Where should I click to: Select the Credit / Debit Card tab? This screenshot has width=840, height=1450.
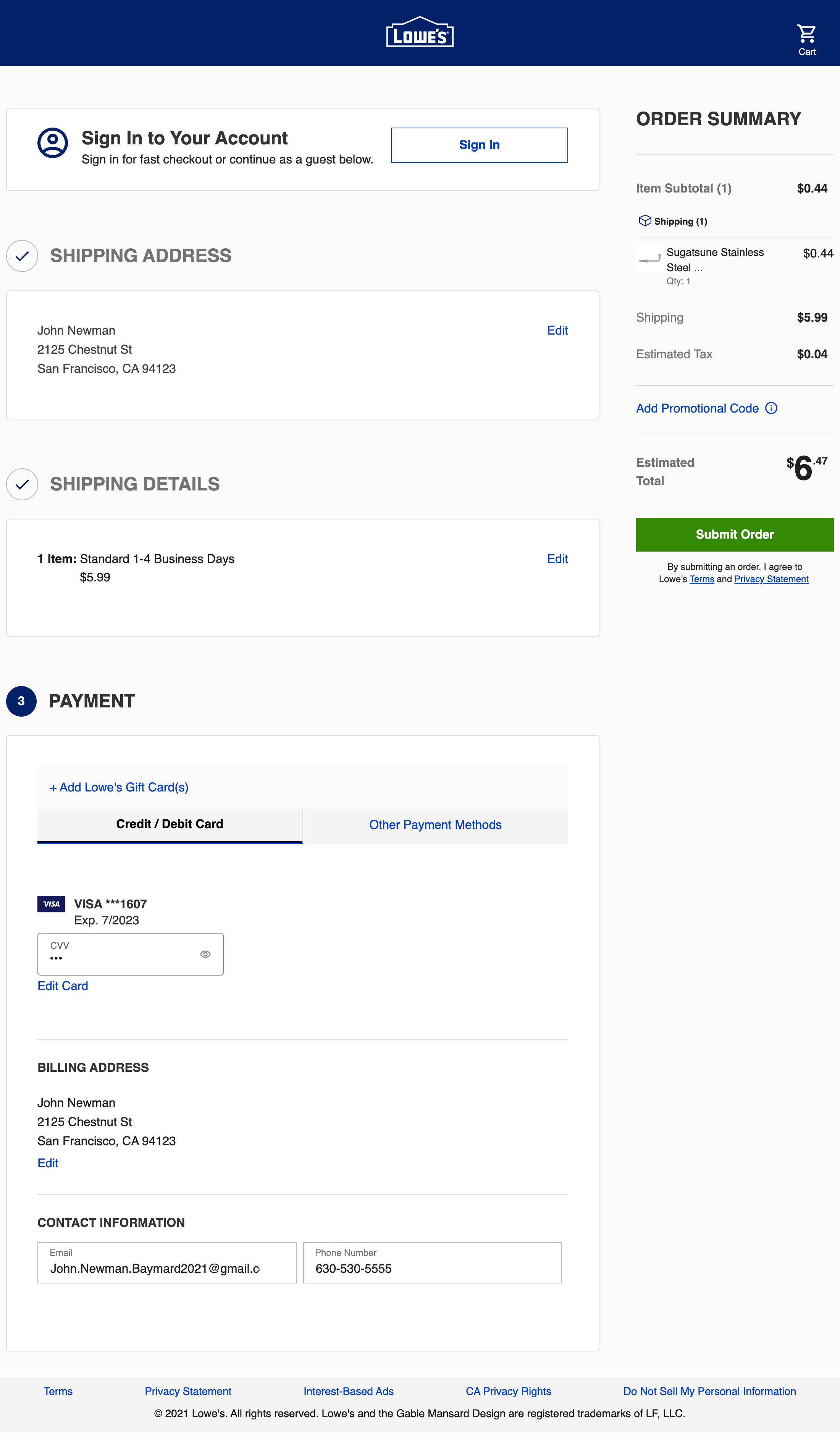pyautogui.click(x=170, y=824)
